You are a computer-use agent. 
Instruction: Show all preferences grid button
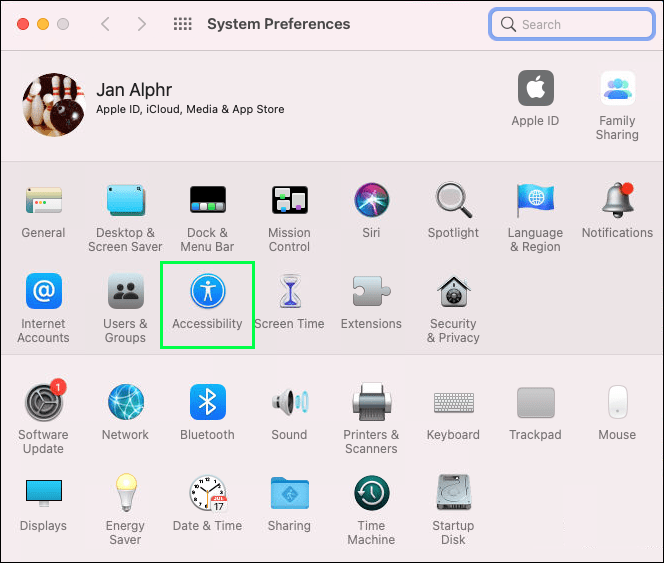click(x=183, y=24)
